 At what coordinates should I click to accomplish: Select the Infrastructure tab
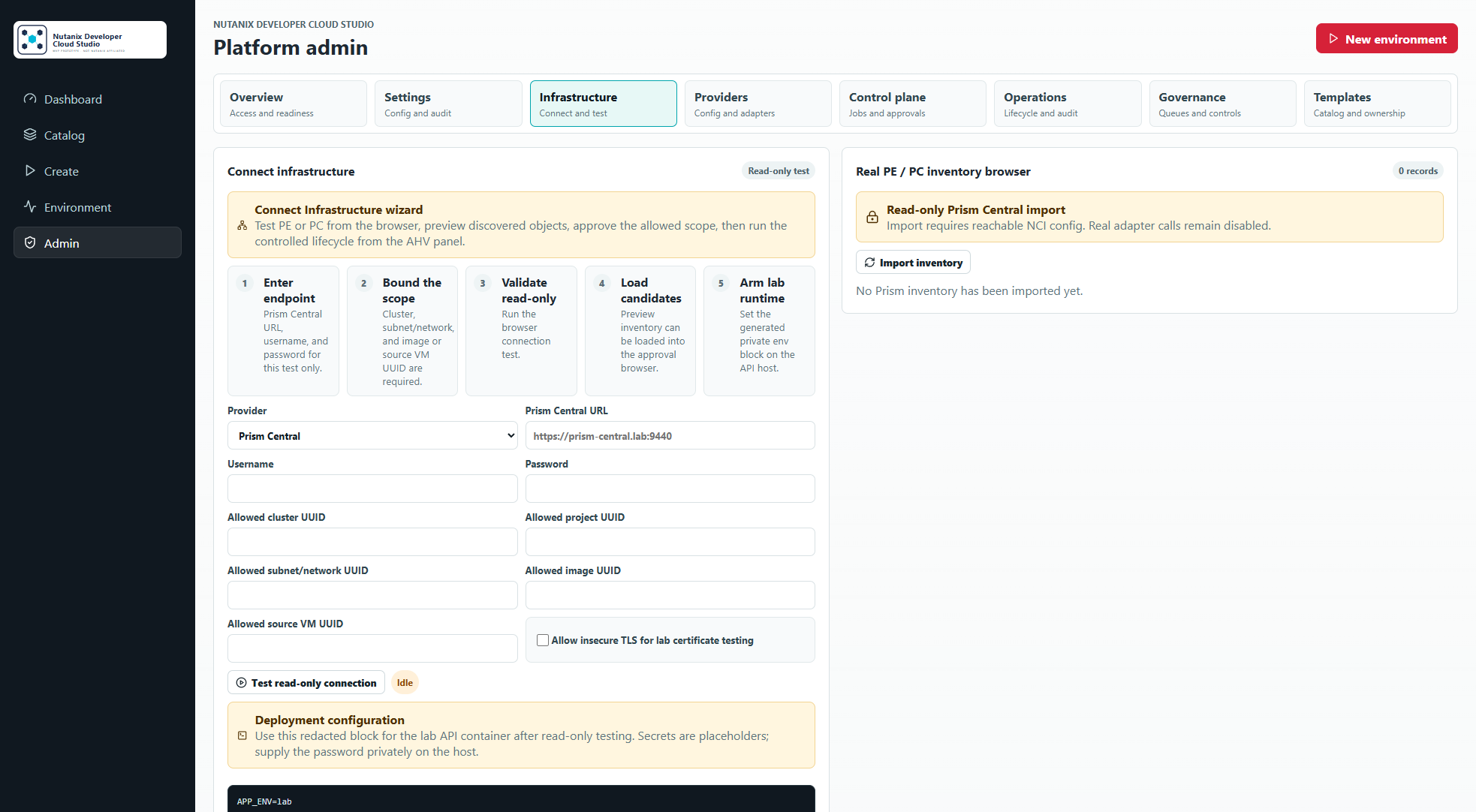[x=604, y=104]
